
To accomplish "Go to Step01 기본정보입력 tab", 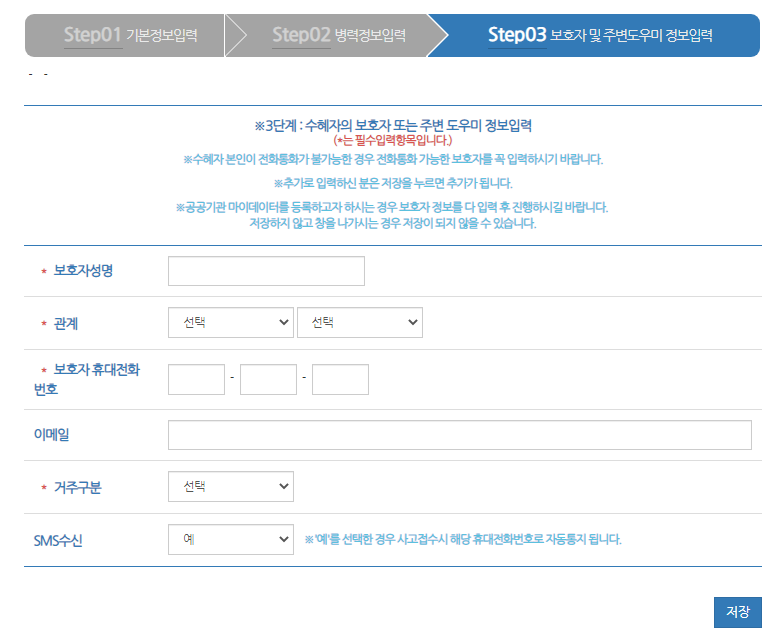I will coord(124,36).
